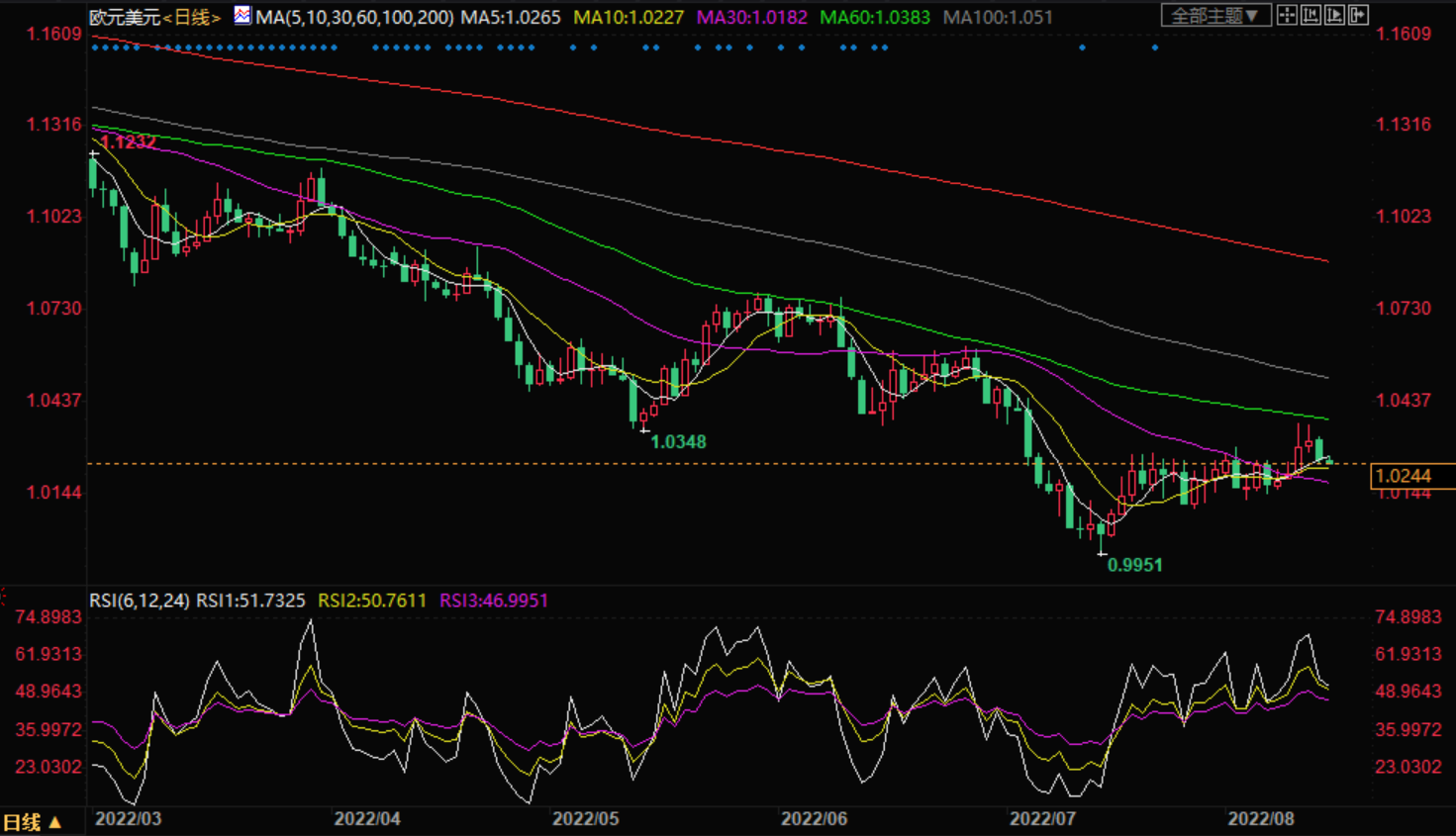Click the 2022/08 date on time axis
1456x836 pixels.
point(1261,819)
